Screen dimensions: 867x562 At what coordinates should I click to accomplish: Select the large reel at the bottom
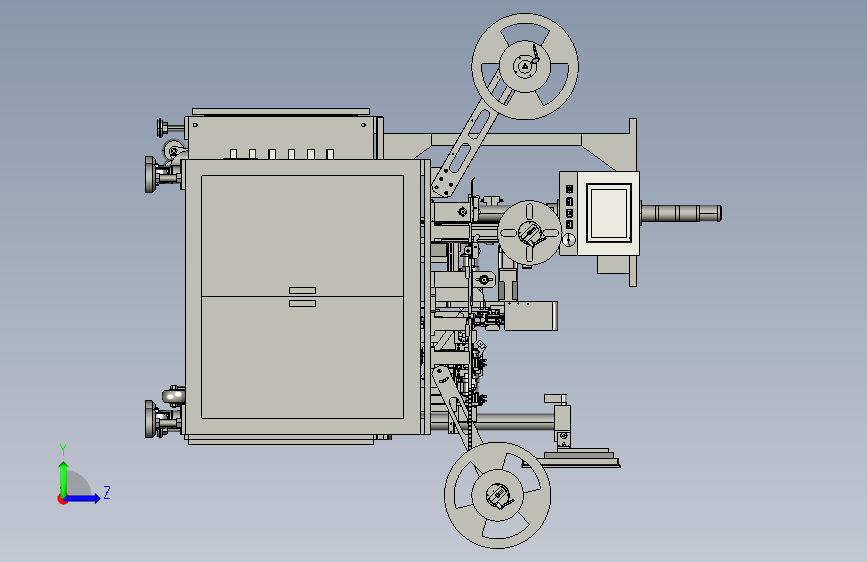coord(497,495)
